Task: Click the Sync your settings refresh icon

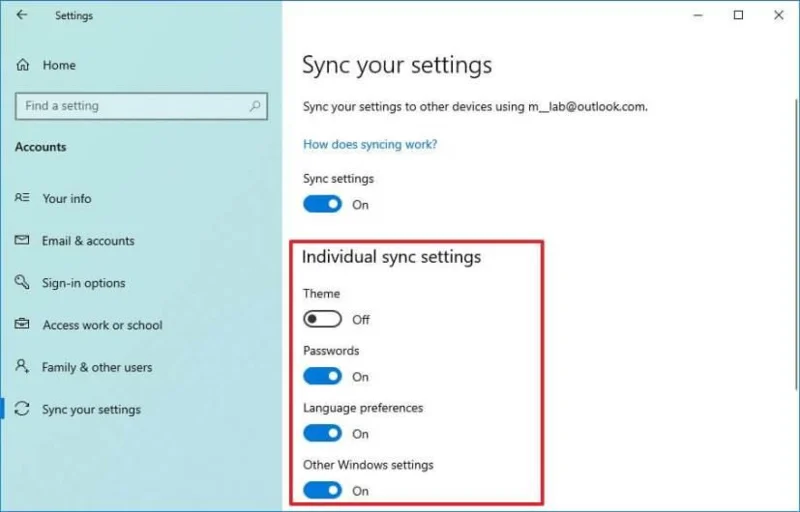Action: [x=22, y=408]
